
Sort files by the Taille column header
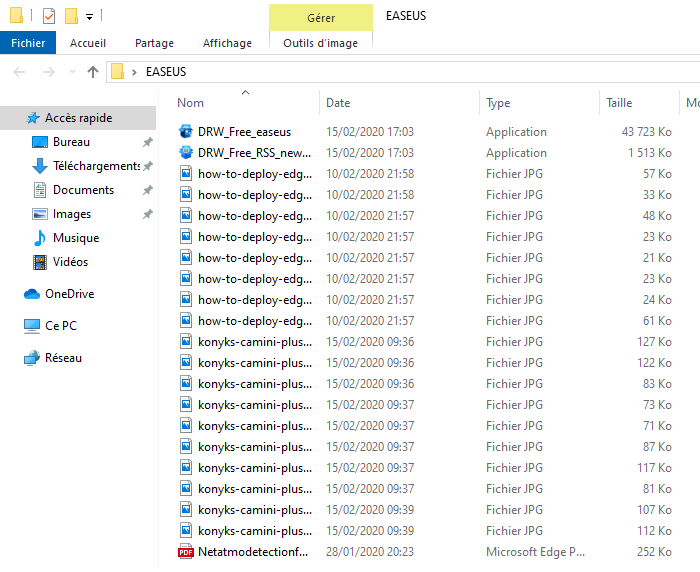619,103
